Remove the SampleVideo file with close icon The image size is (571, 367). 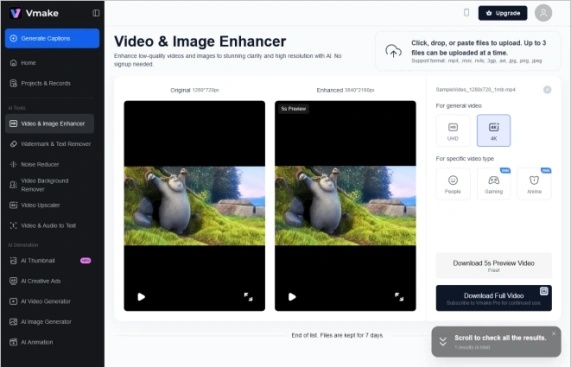[x=547, y=90]
